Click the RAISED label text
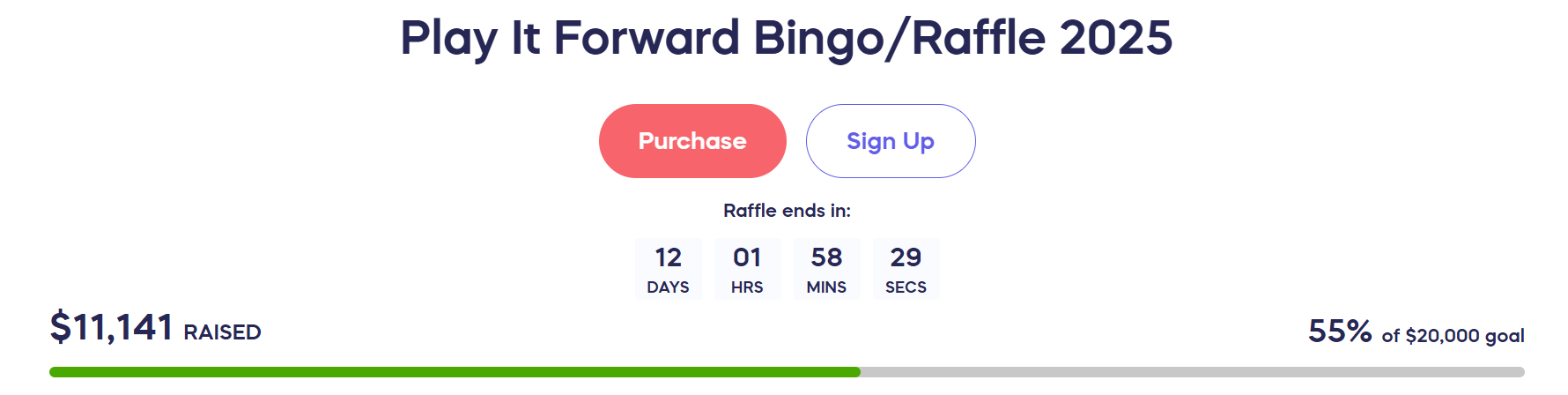 (222, 332)
